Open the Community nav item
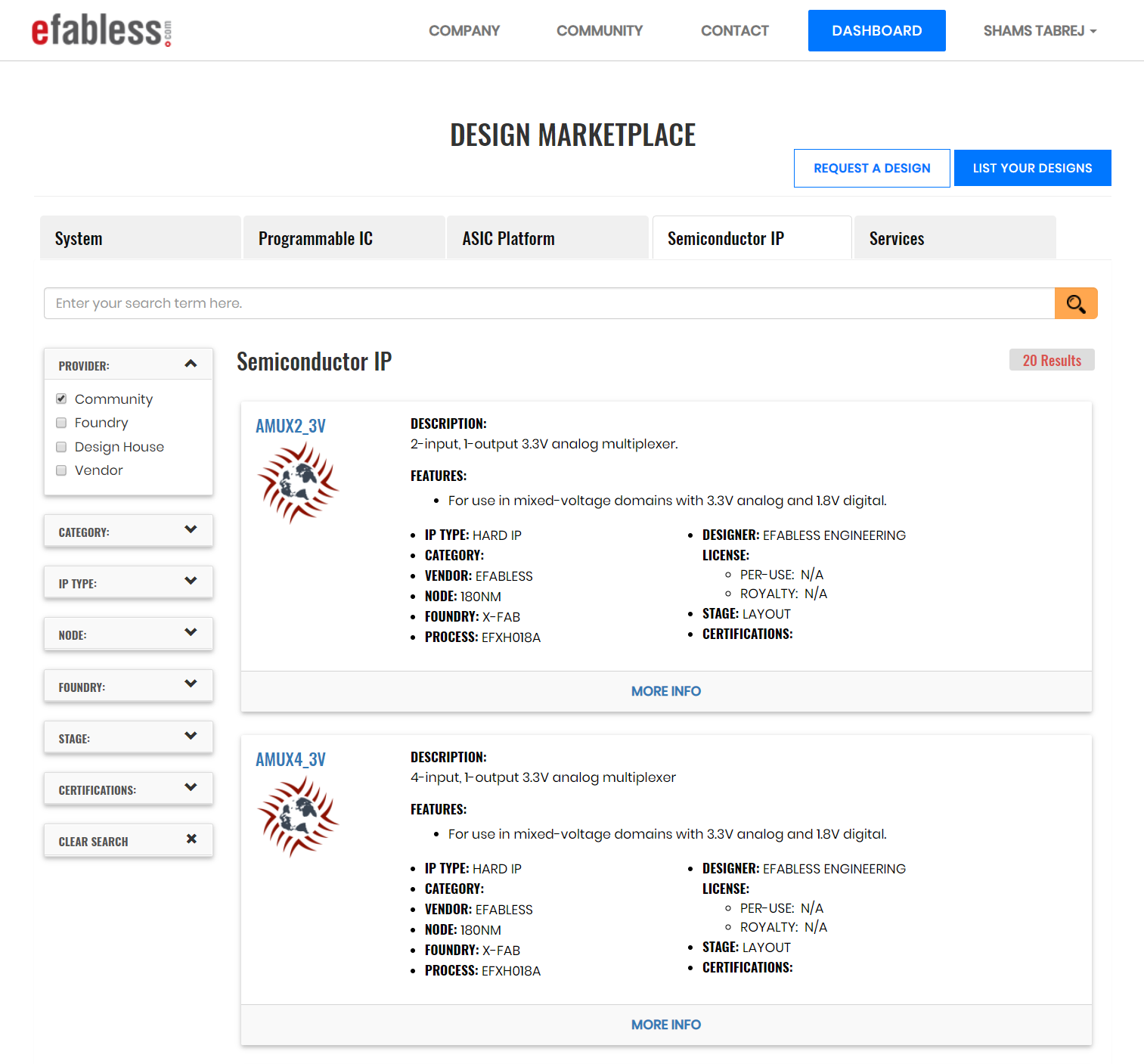The image size is (1144, 1064). point(600,31)
